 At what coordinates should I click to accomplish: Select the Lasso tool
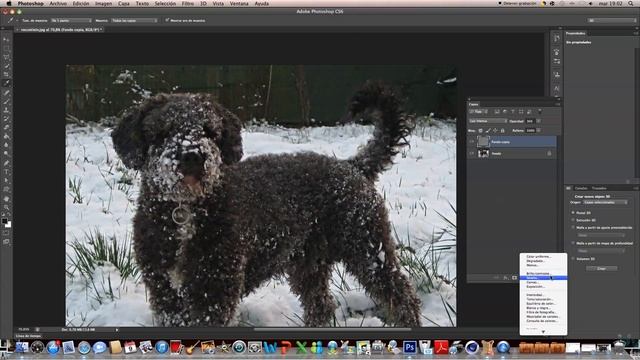click(x=6, y=57)
